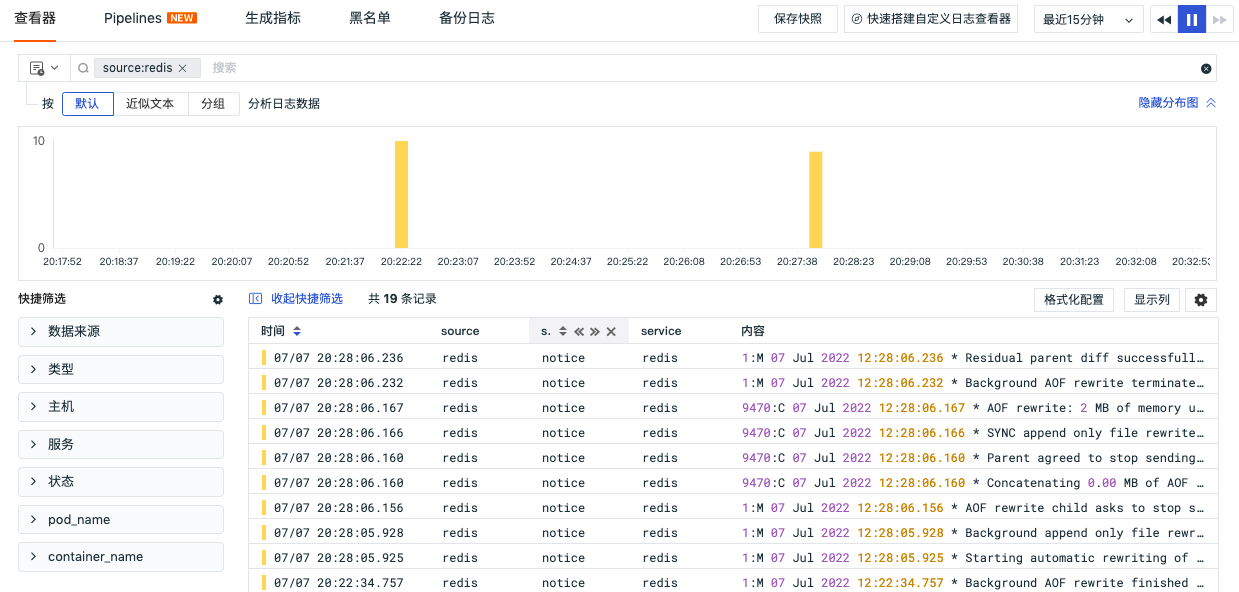Open log row at 20:28:06.156

click(733, 508)
